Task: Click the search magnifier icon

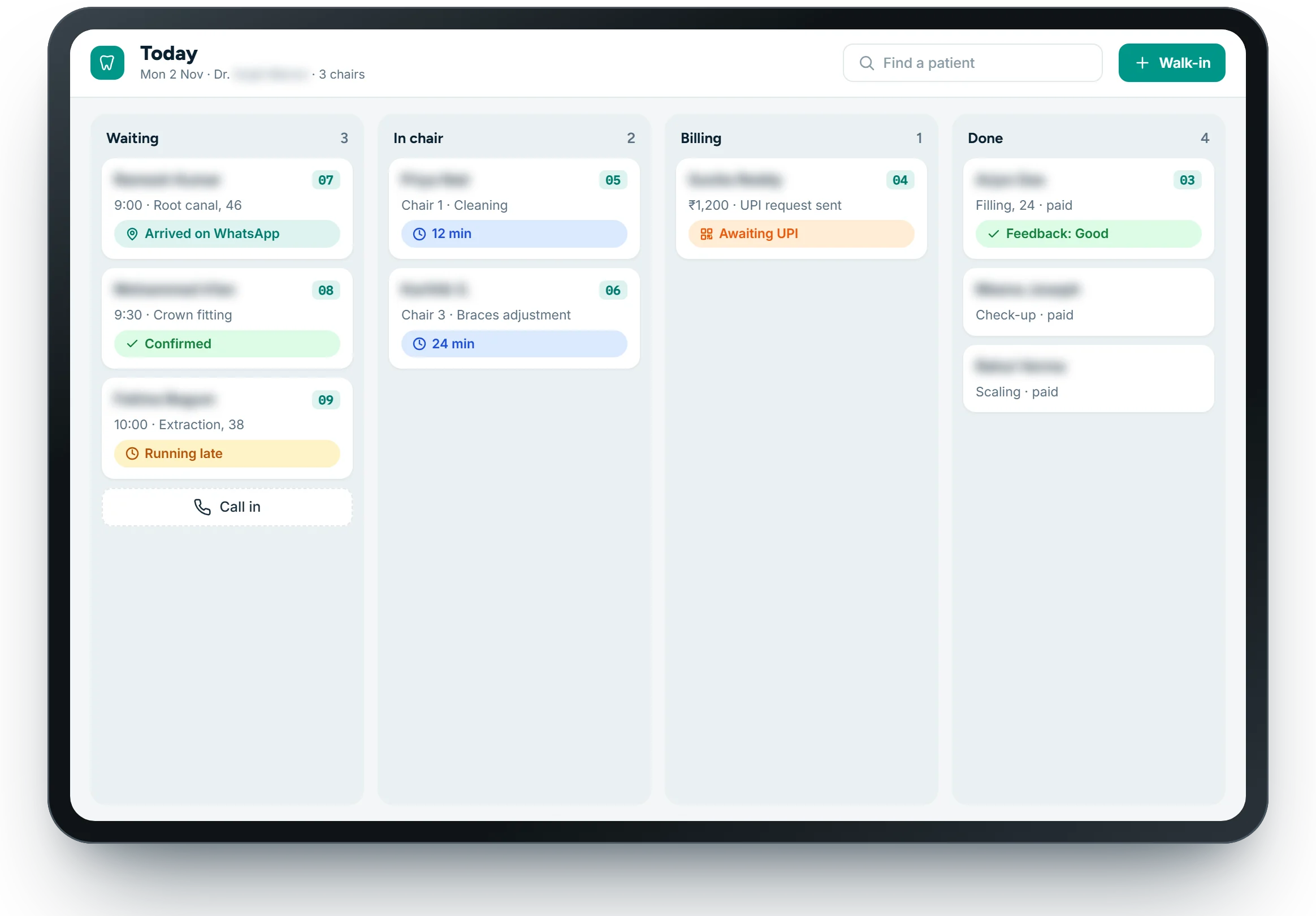Action: click(x=867, y=63)
